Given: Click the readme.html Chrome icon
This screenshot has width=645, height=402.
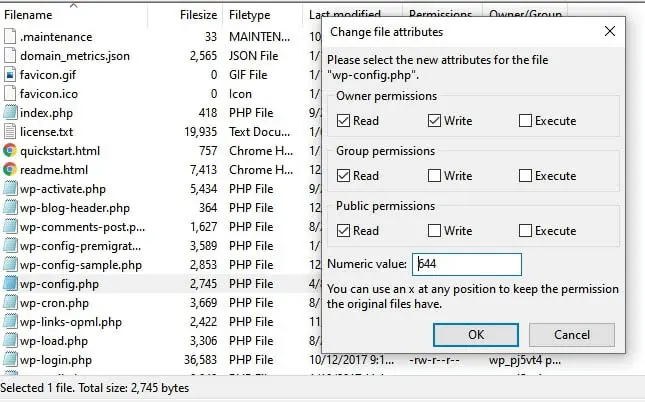Looking at the screenshot, I should click(x=10, y=169).
